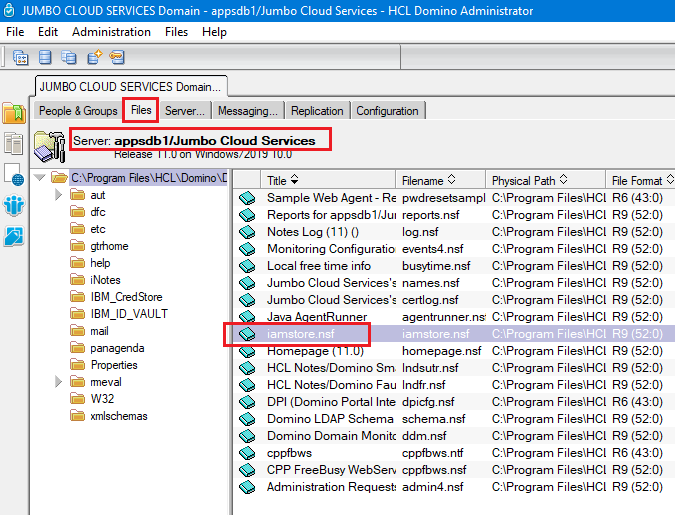Sort by Title column arrows

tap(294, 180)
